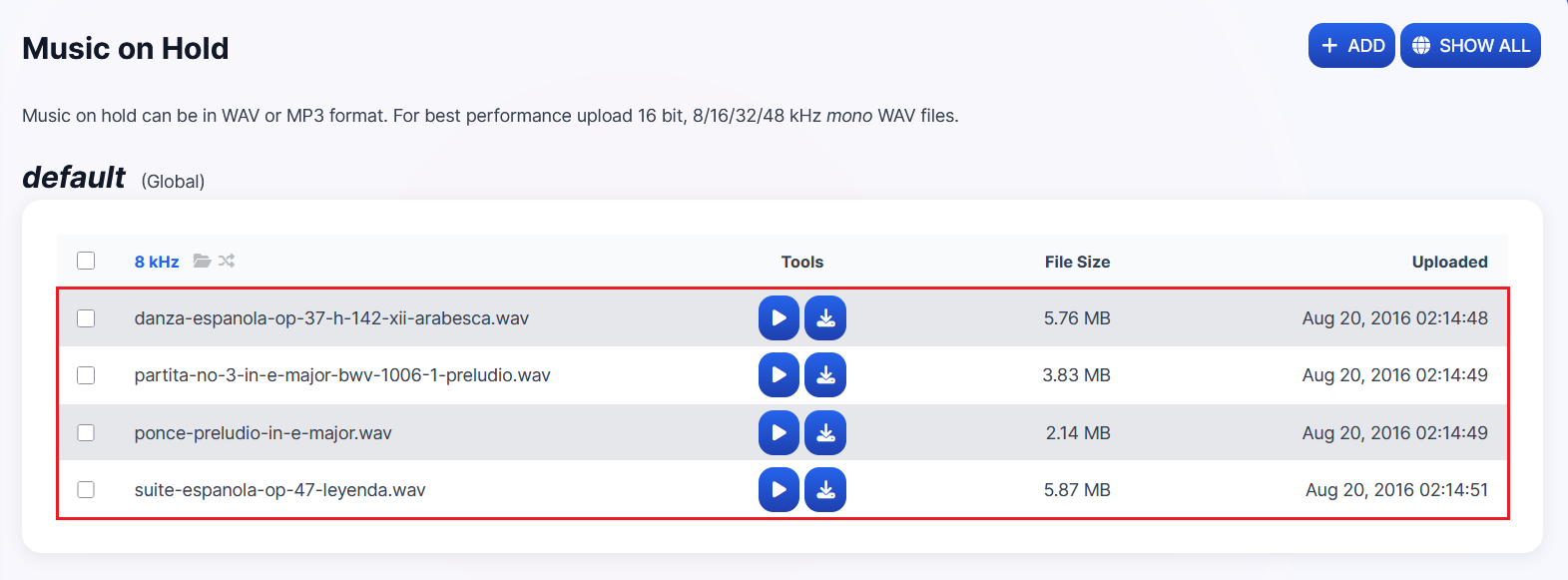Tick checkbox for partita-no-3 preludio file

pos(86,375)
